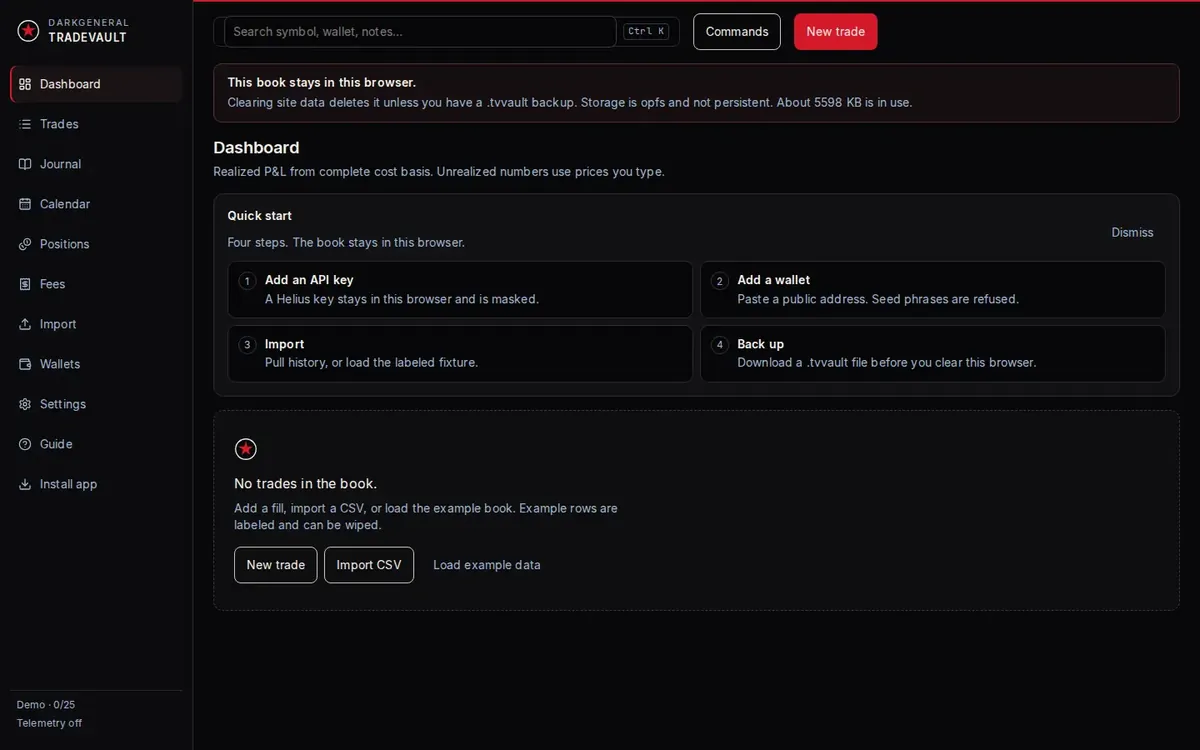Image resolution: width=1200 pixels, height=750 pixels.
Task: Click the TradeVault star logo icon
Action: pyautogui.click(x=28, y=31)
